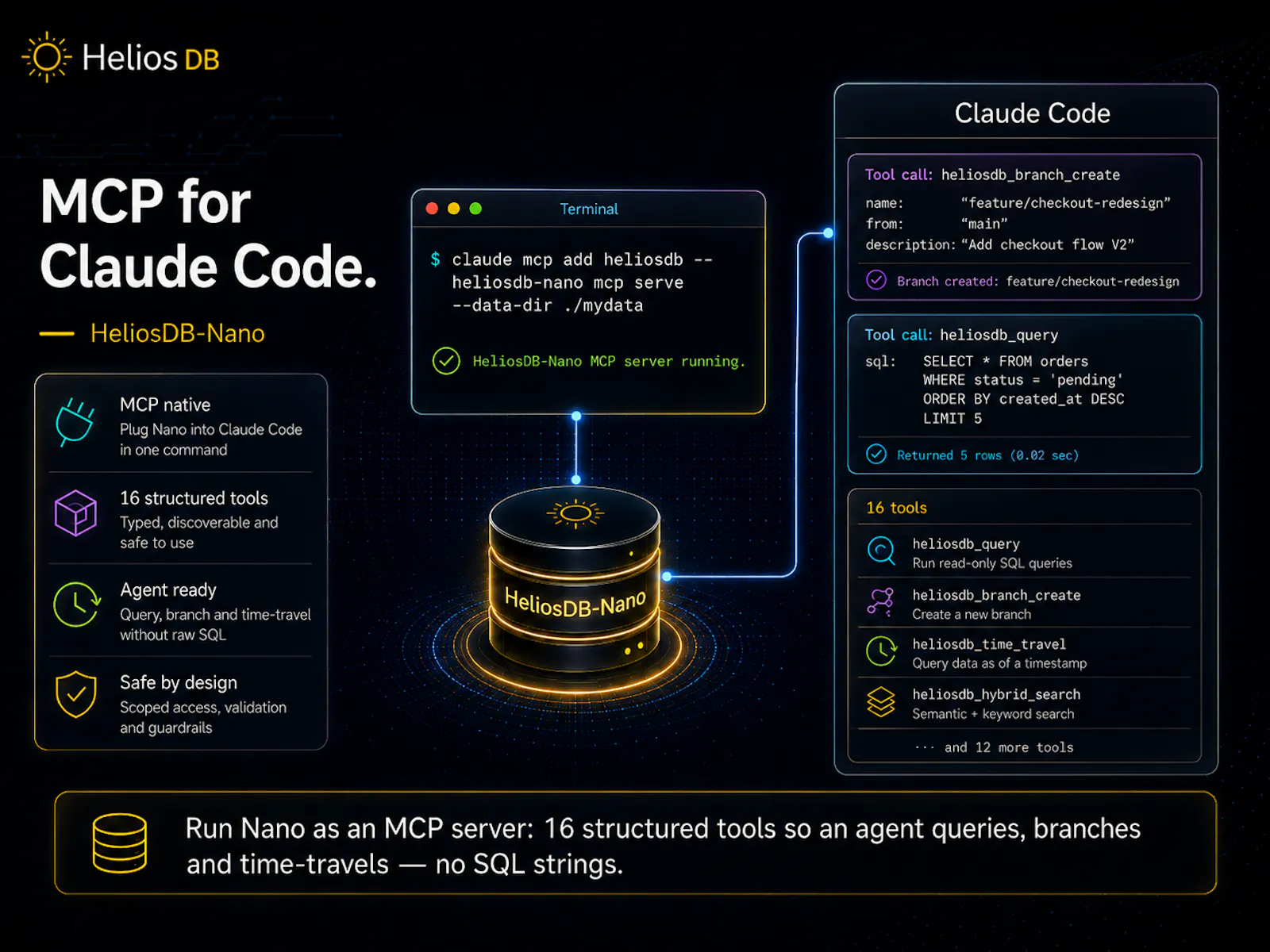Click 'Scoped access, validation and guardrails' description

click(x=203, y=717)
